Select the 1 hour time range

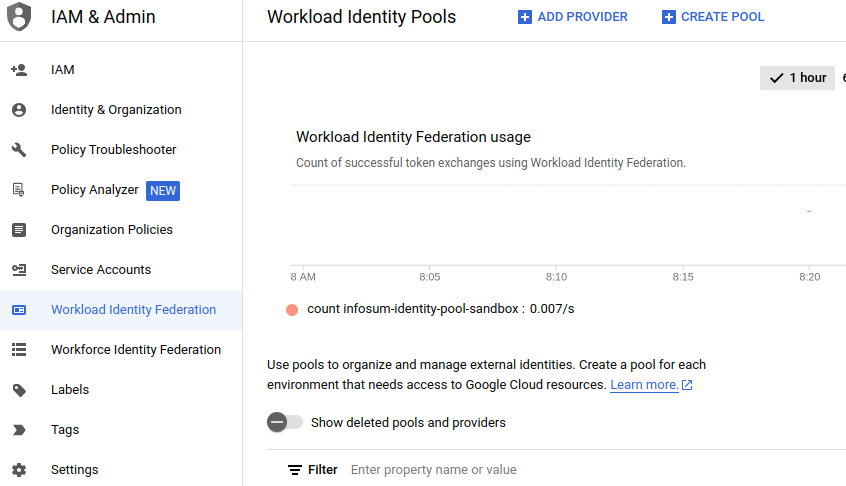click(797, 78)
